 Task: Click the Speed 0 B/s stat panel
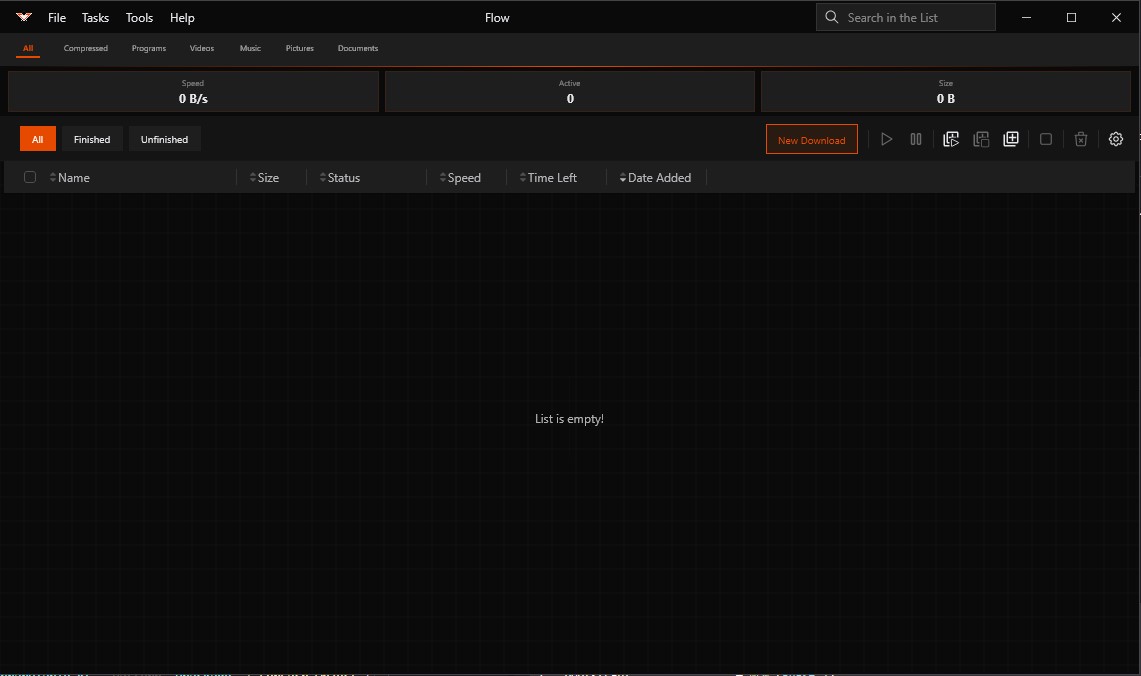[x=193, y=91]
